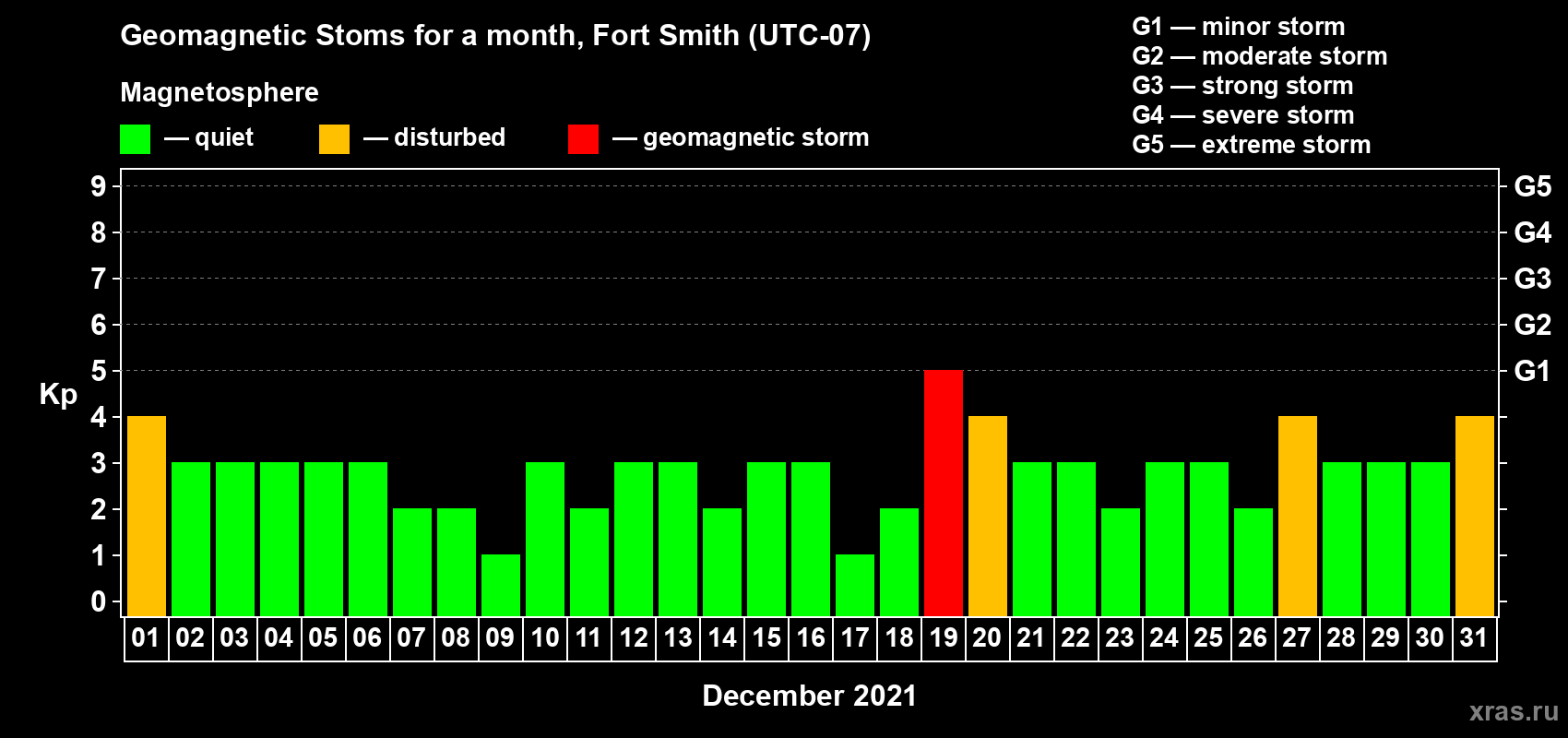Image resolution: width=1568 pixels, height=738 pixels.
Task: Click the G2 label on right axis
Action: tap(1532, 325)
